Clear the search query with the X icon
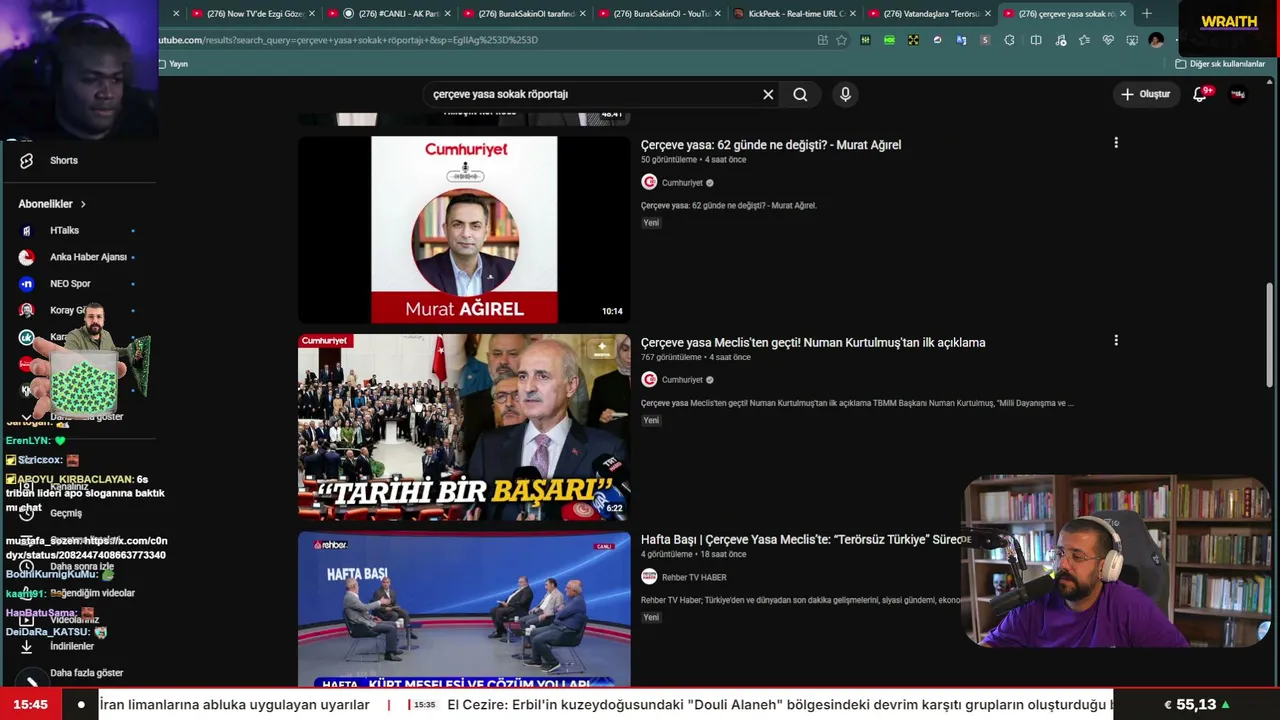The width and height of the screenshot is (1280, 720). tap(768, 94)
